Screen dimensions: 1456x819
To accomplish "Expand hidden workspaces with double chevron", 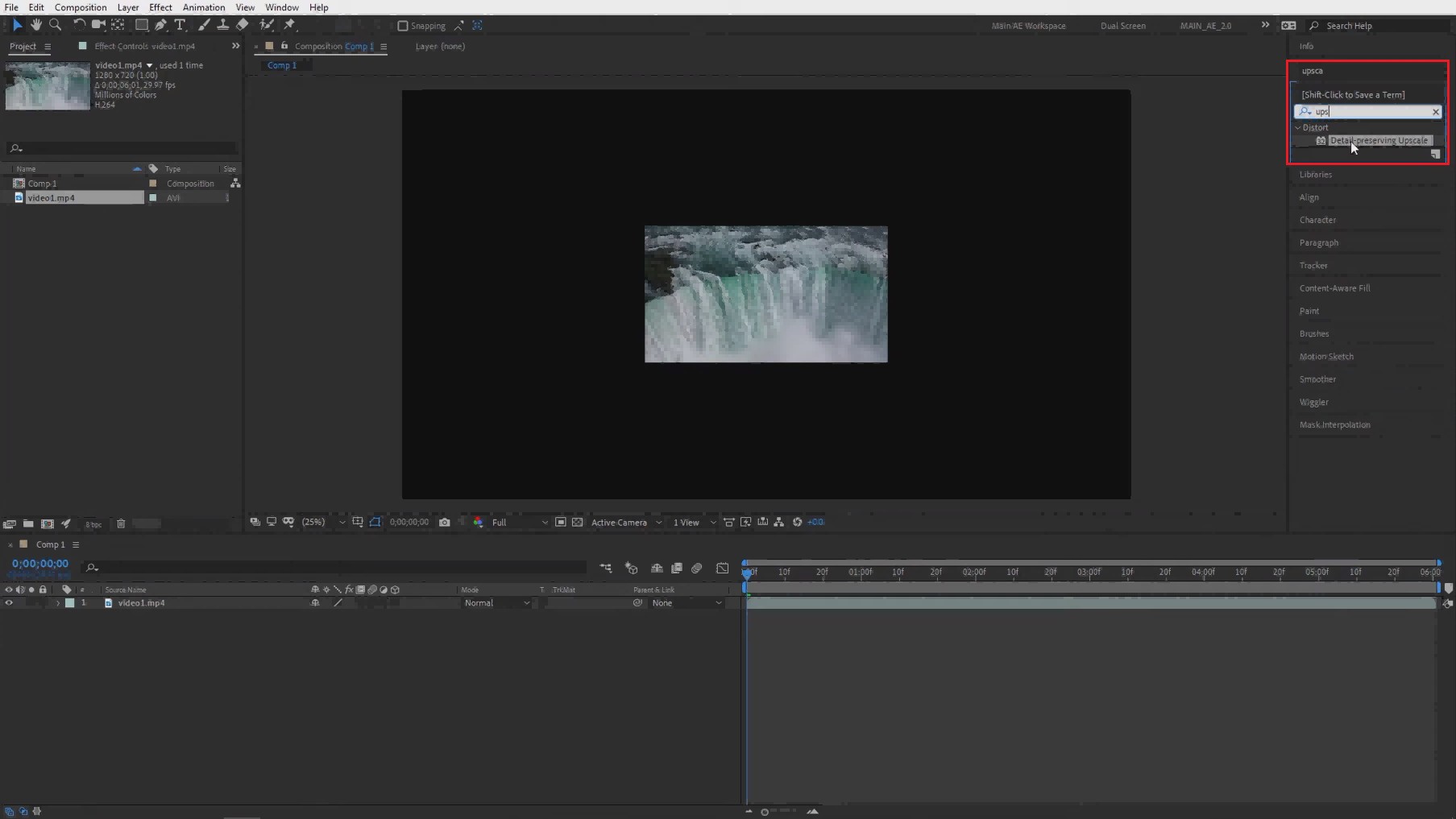I will point(1265,25).
